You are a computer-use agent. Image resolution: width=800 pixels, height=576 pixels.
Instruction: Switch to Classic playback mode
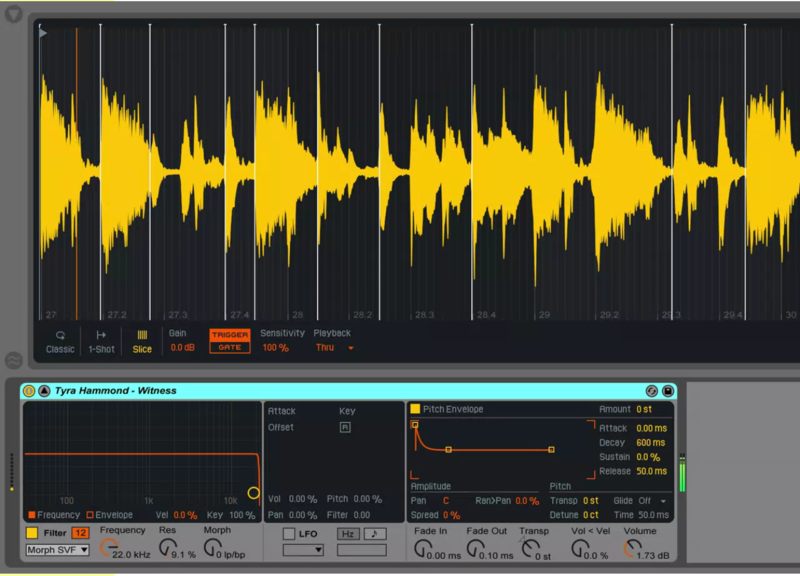[60, 341]
